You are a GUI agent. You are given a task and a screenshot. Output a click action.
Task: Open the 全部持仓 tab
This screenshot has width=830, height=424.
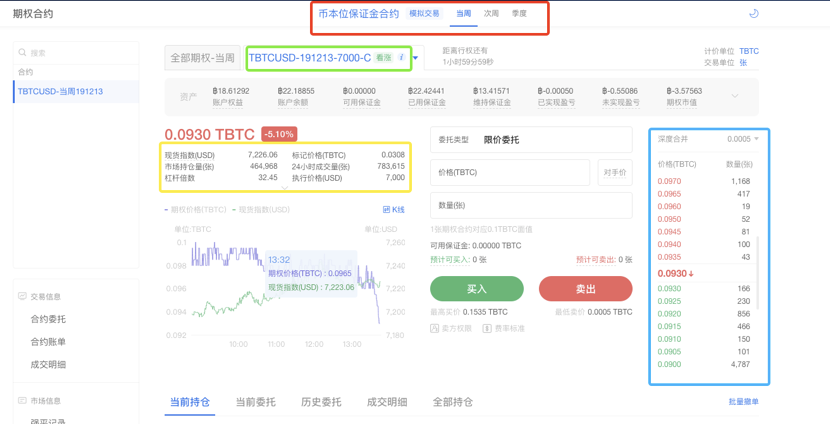coord(453,402)
